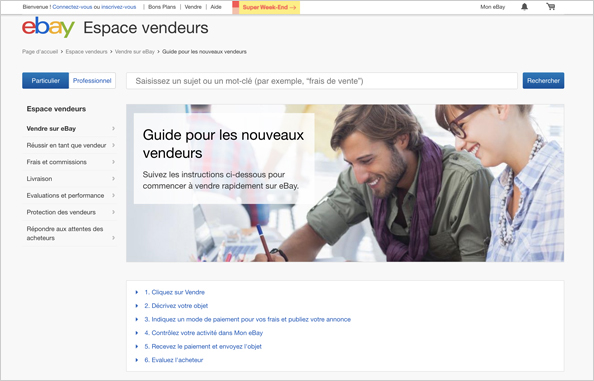This screenshot has width=594, height=381.
Task: Expand triangle beside 5. Recevez le paiement
Action: 137,347
